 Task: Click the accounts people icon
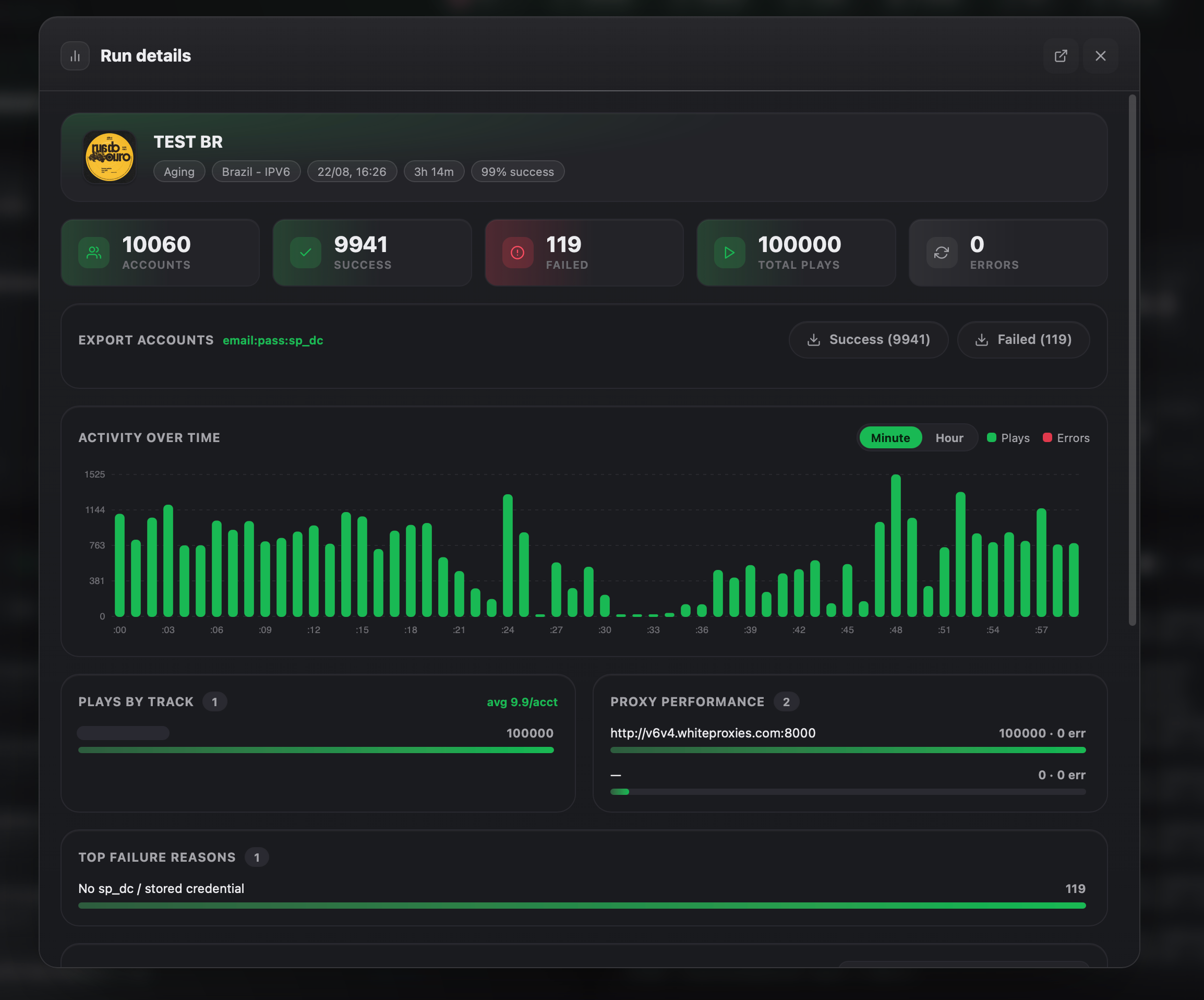click(94, 253)
